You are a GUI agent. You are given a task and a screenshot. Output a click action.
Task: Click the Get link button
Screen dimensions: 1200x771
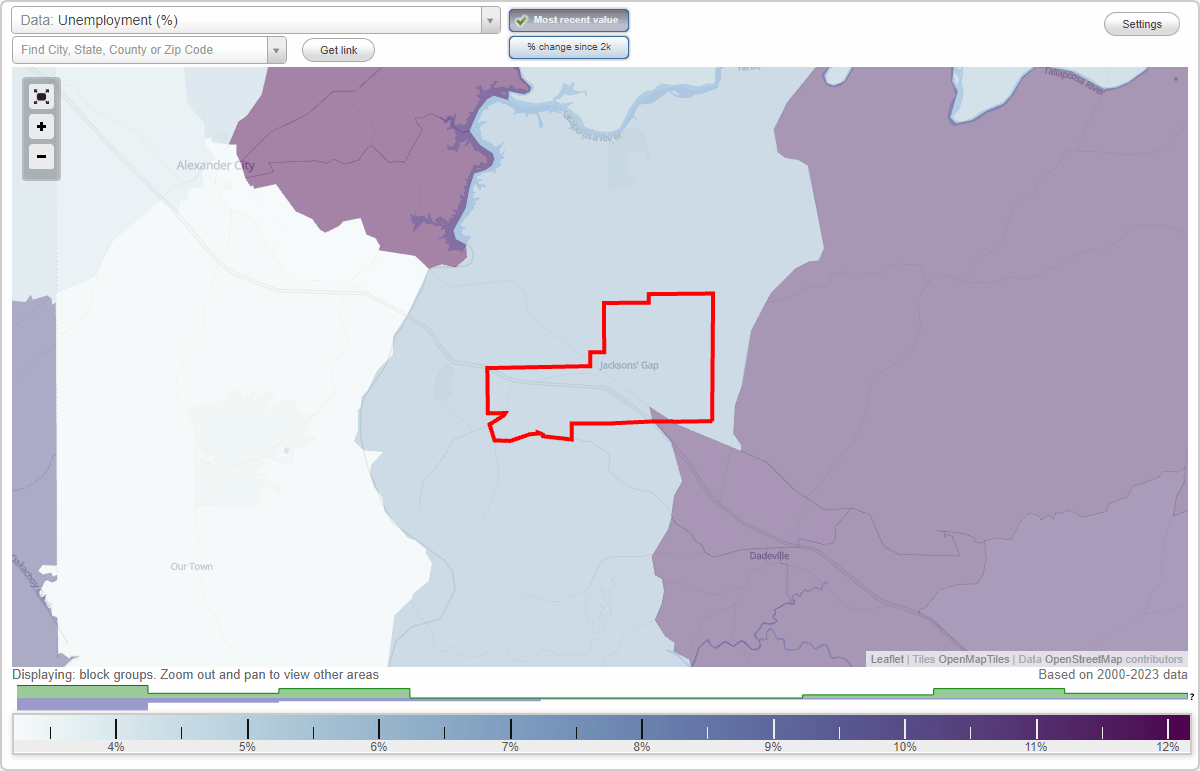337,50
